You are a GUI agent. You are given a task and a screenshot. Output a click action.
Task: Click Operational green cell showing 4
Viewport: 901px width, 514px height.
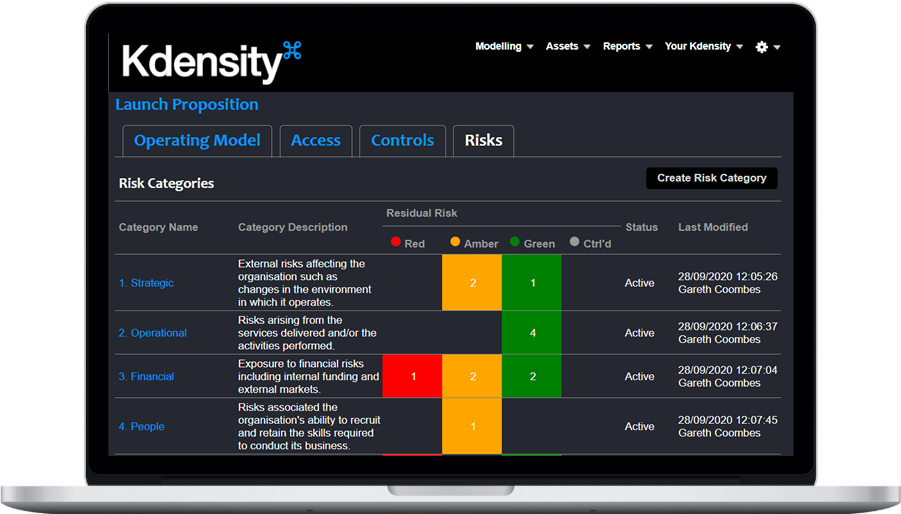(532, 333)
